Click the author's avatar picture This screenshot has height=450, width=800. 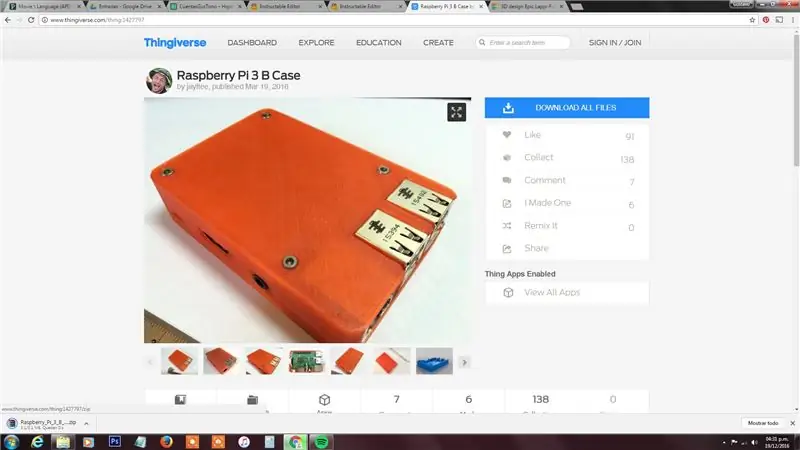159,81
